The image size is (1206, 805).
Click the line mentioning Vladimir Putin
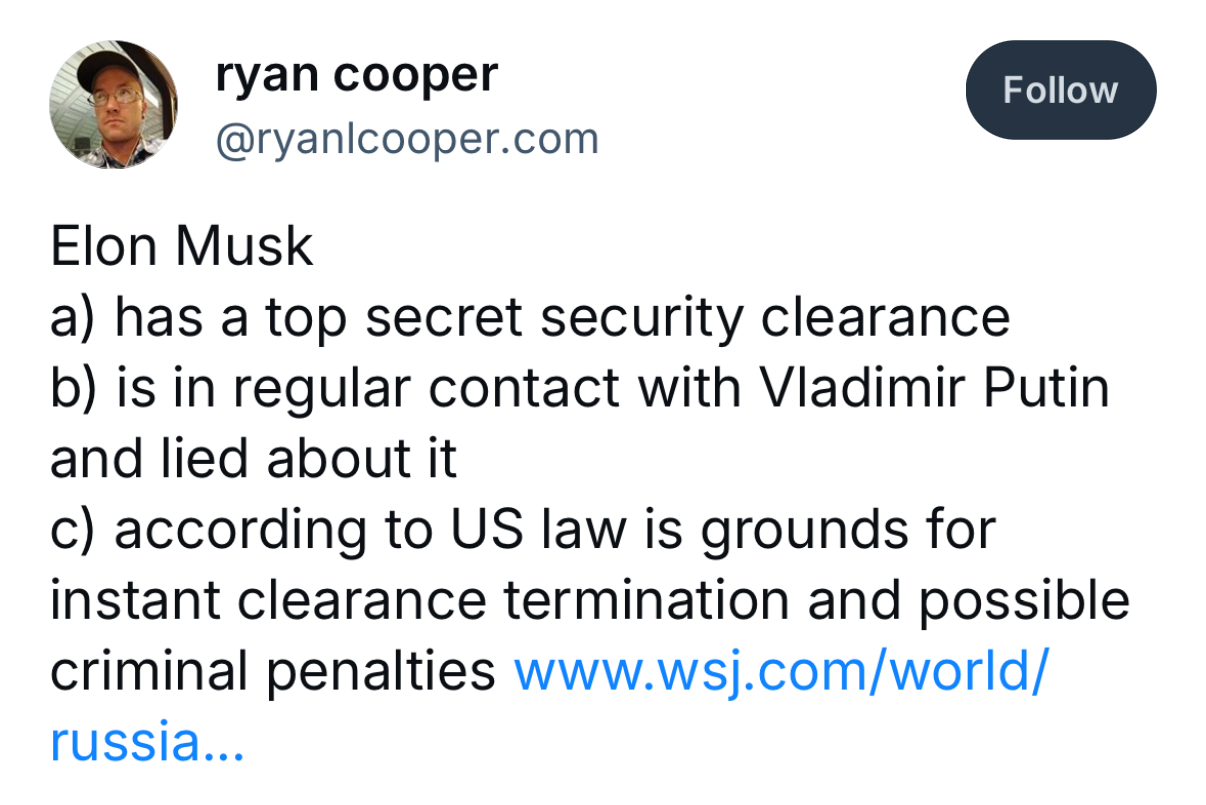pyautogui.click(x=580, y=388)
